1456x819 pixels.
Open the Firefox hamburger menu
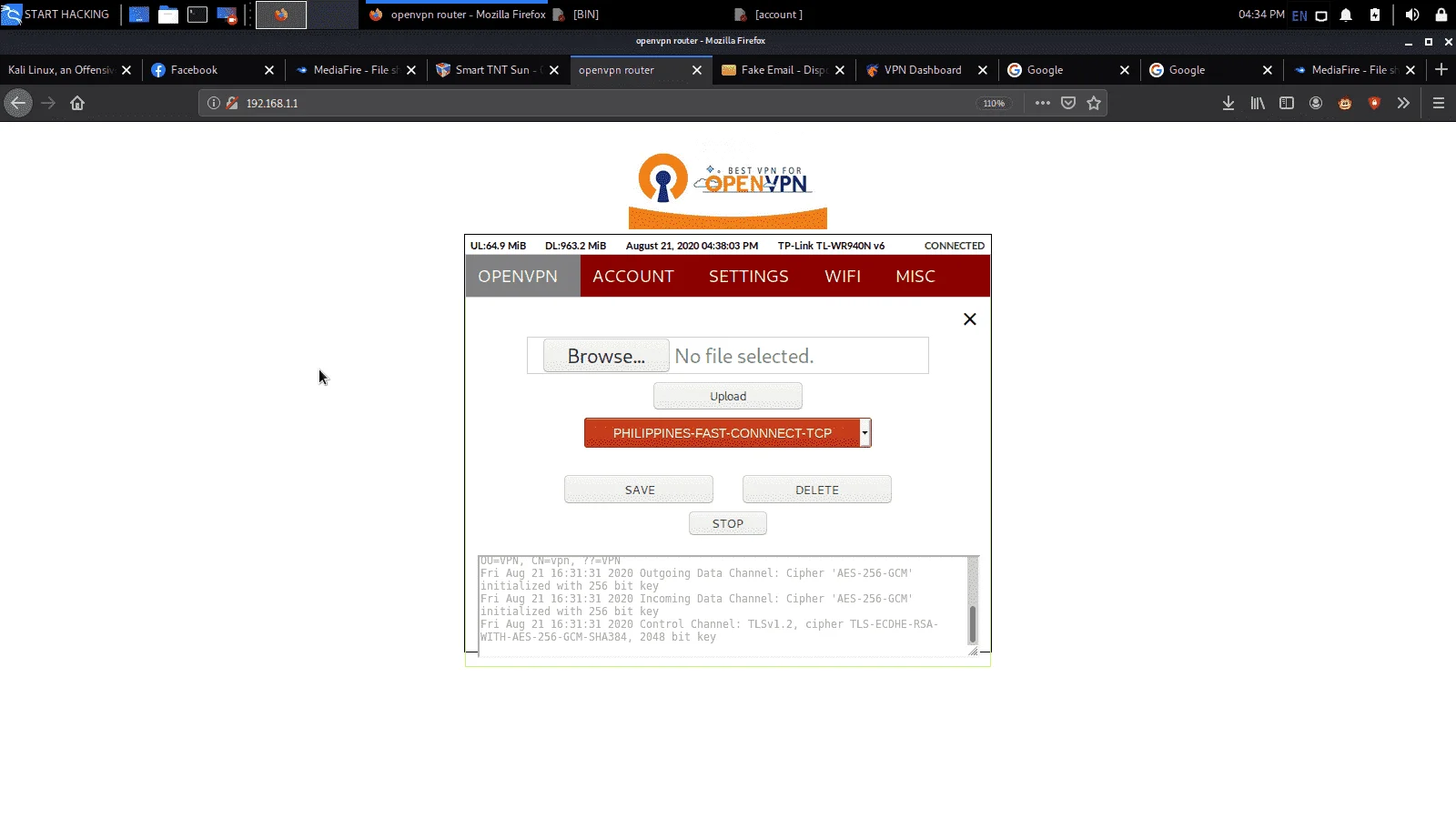click(x=1439, y=103)
